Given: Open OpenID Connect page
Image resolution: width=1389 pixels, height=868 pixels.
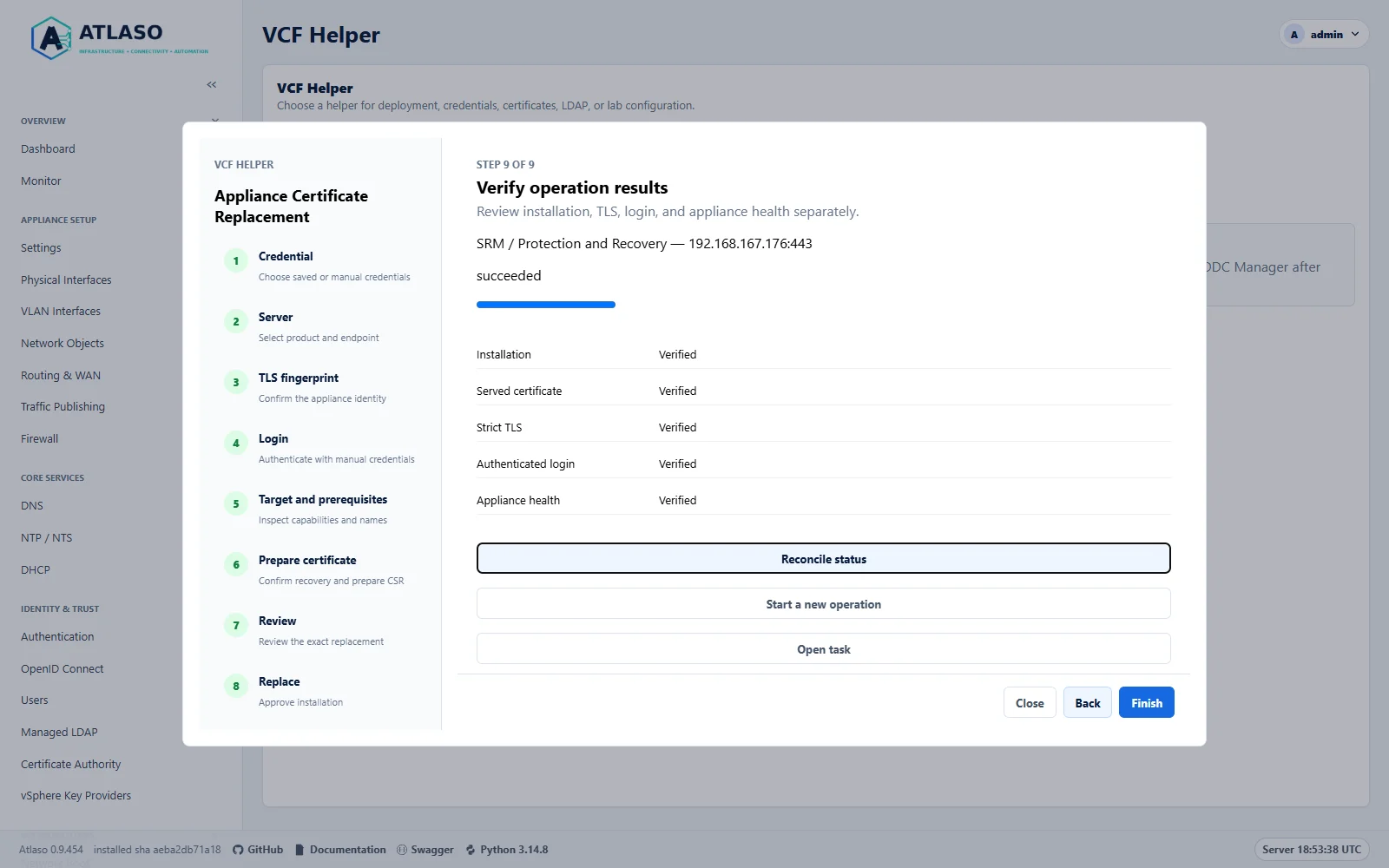Looking at the screenshot, I should pyautogui.click(x=62, y=669).
